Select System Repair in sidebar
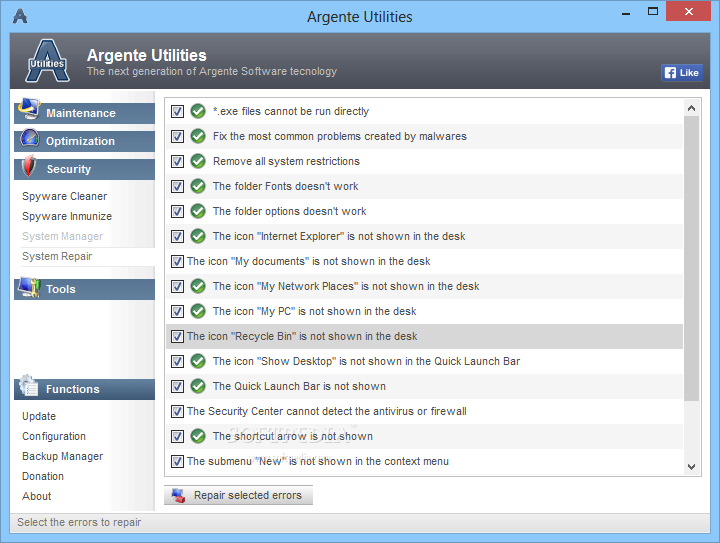 57,256
